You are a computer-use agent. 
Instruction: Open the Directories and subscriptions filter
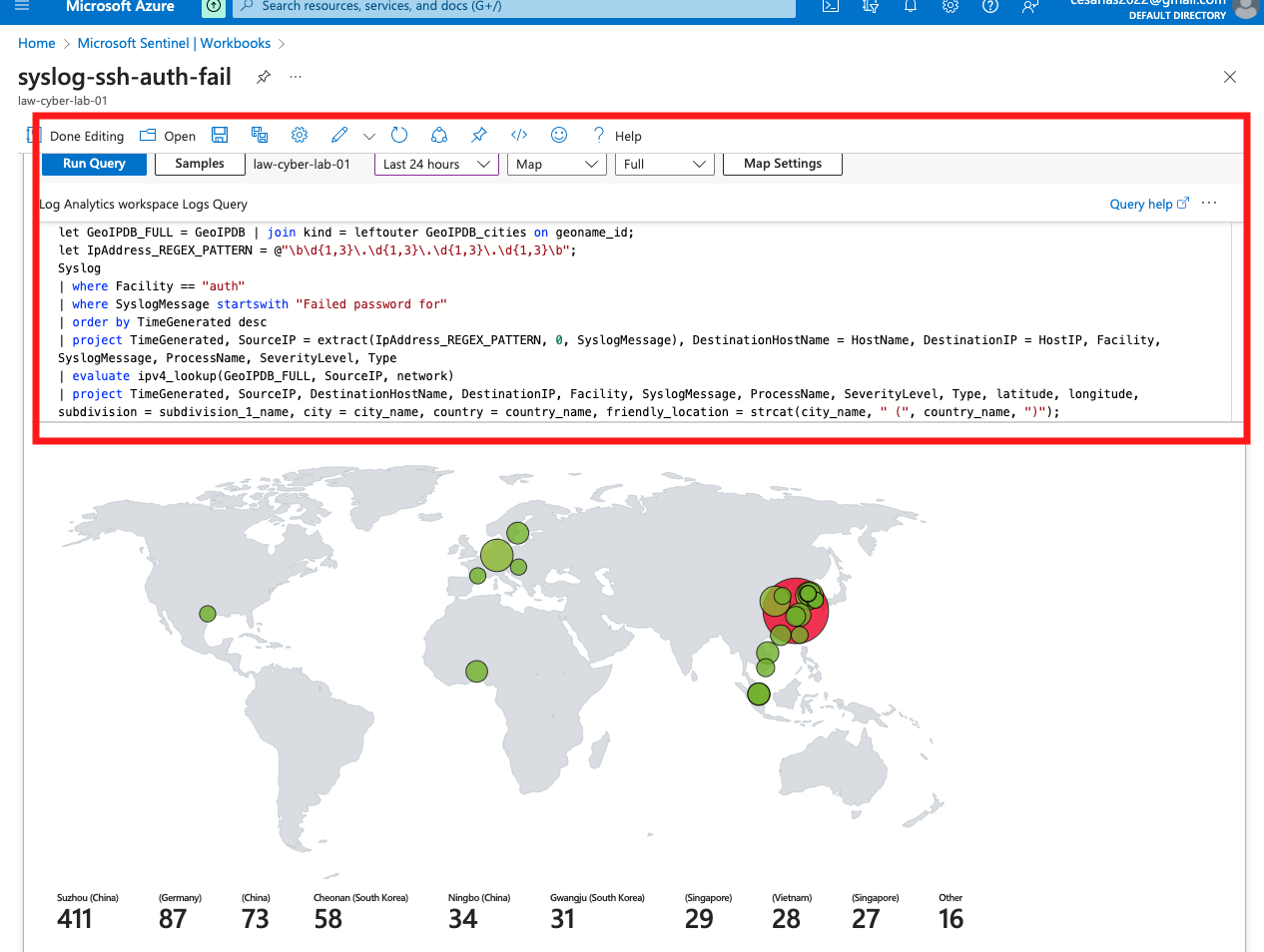871,6
